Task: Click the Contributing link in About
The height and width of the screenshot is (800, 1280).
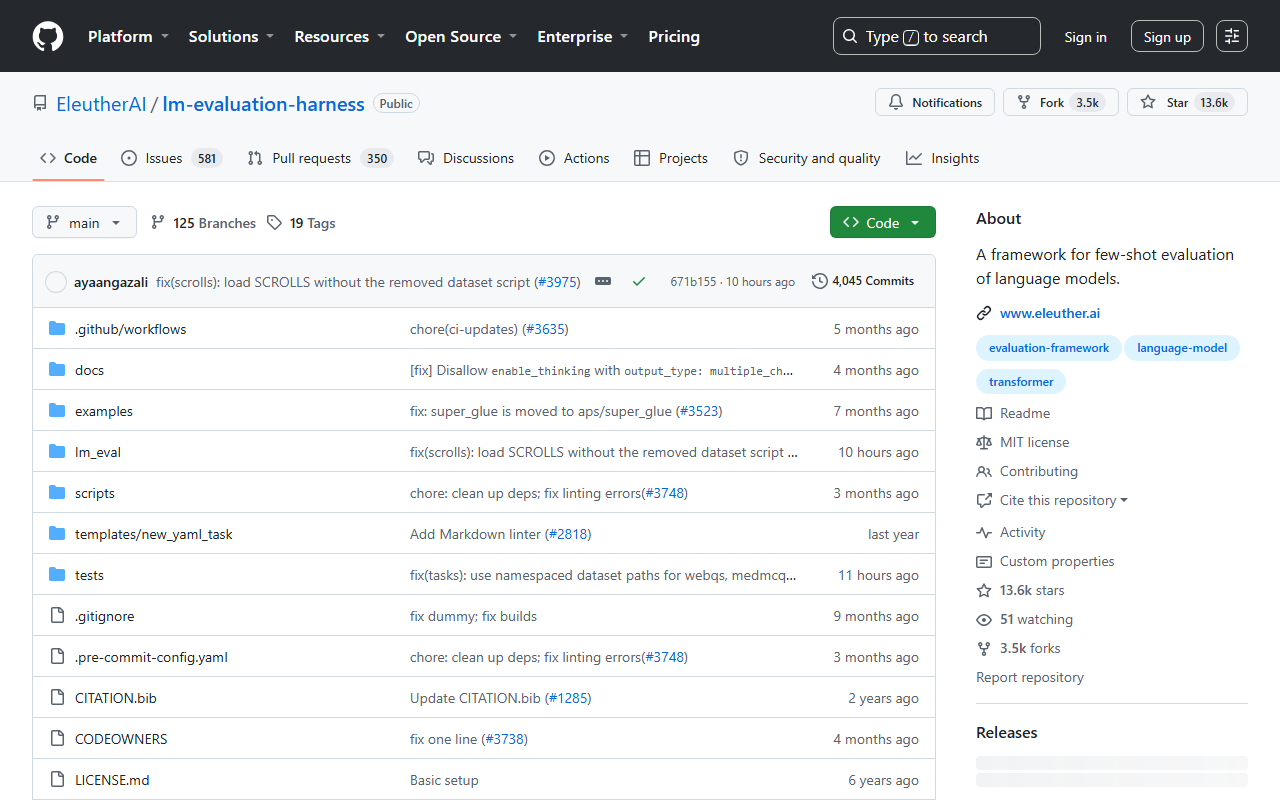Action: [x=1039, y=471]
